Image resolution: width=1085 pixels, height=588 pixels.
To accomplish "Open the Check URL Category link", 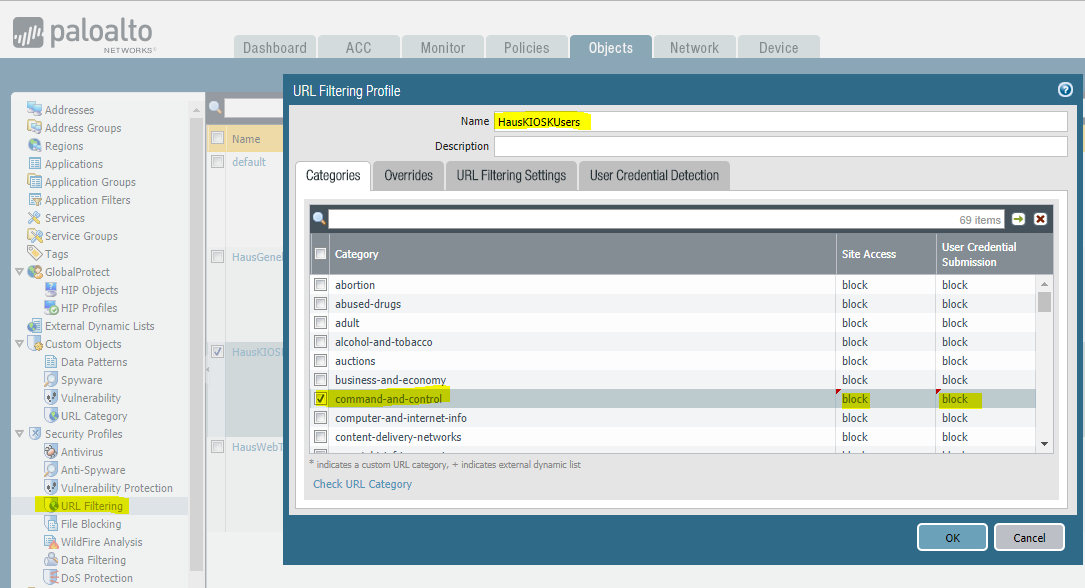I will pyautogui.click(x=362, y=484).
